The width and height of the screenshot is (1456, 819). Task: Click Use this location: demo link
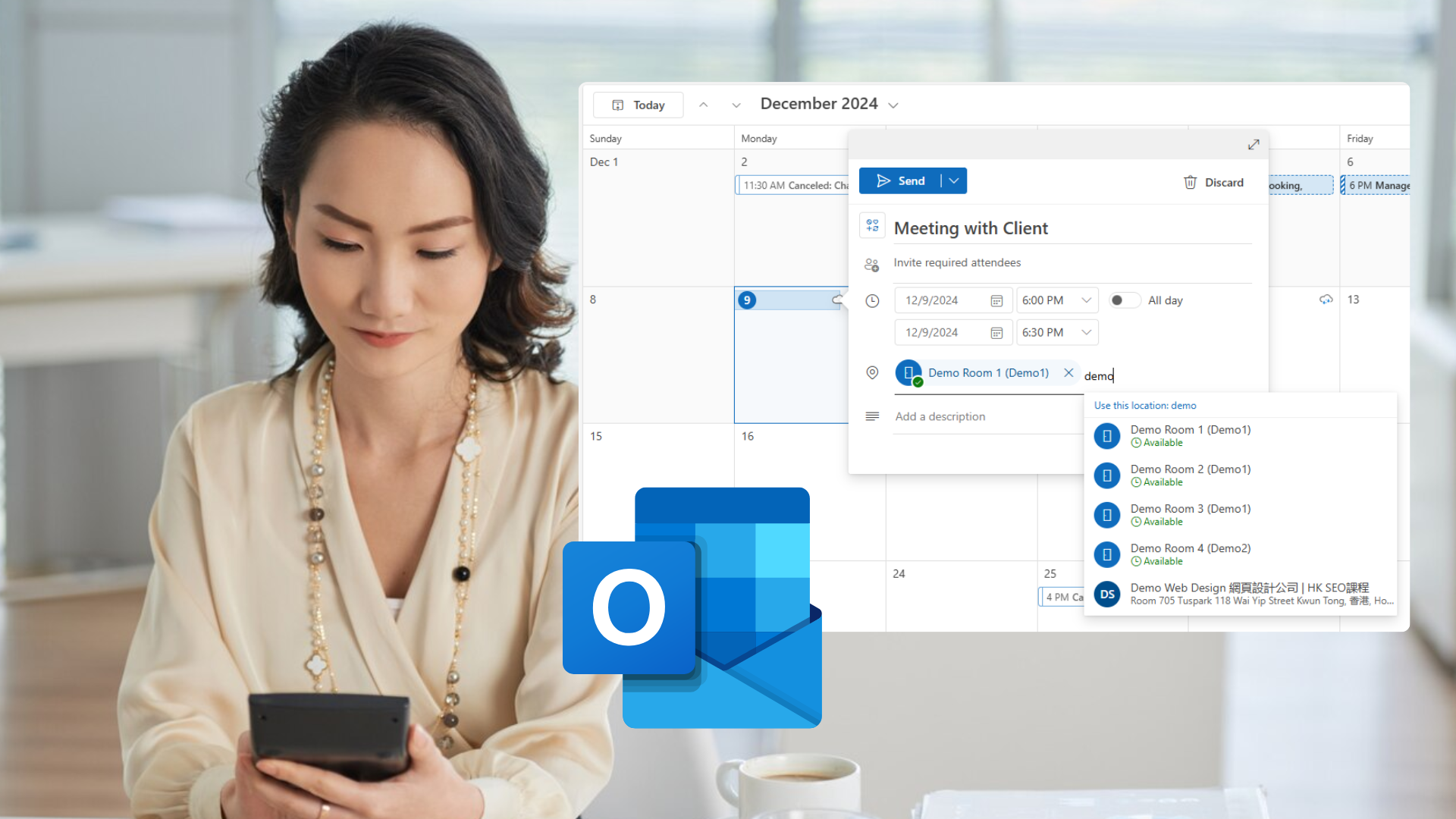(x=1144, y=406)
